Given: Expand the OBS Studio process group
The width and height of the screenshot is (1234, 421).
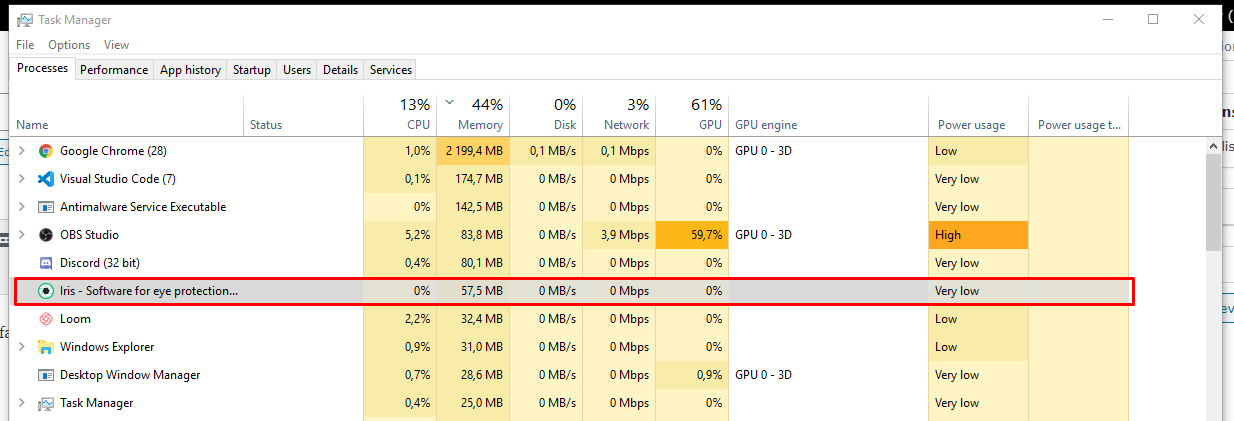Looking at the screenshot, I should tap(22, 235).
